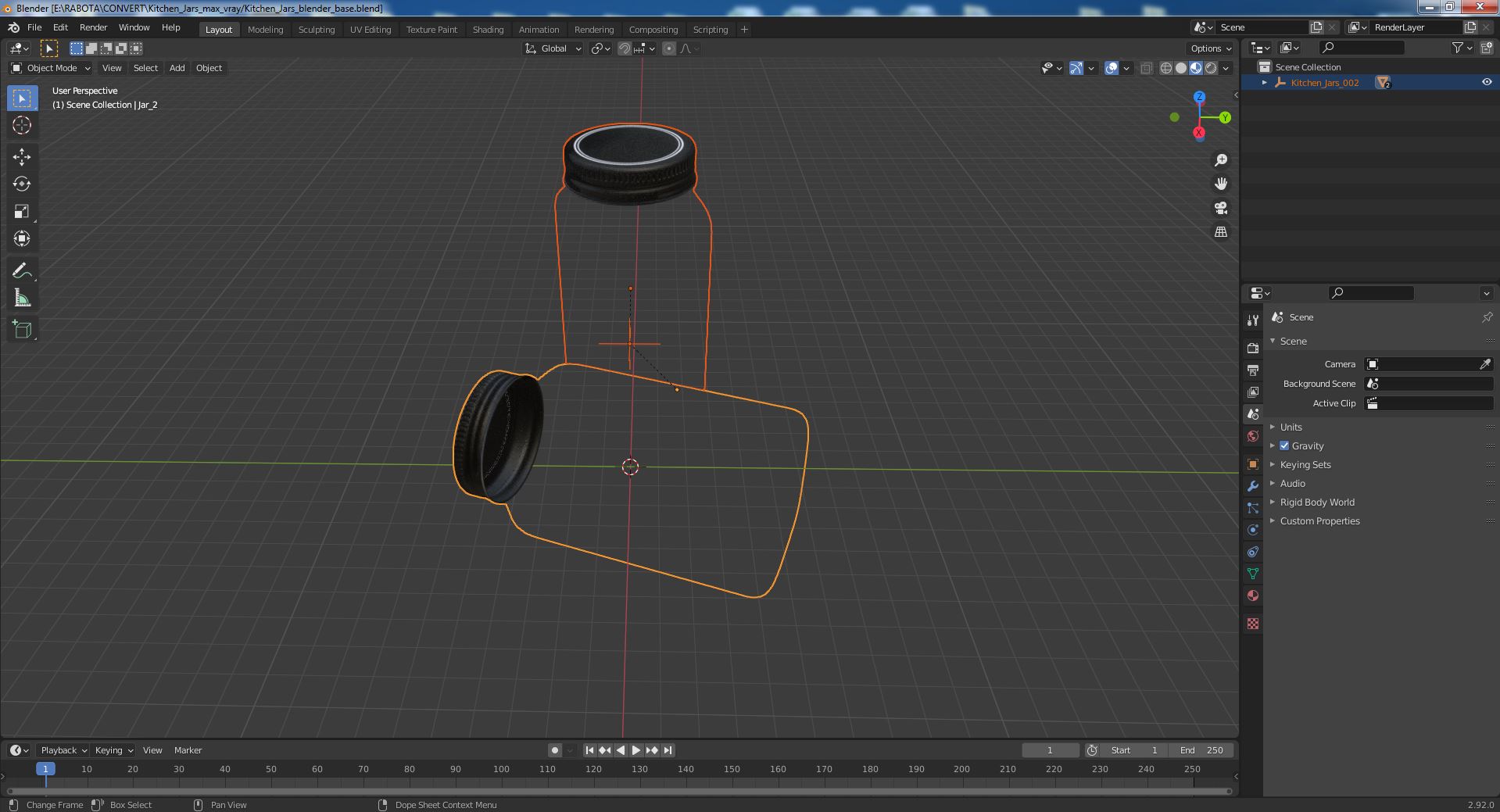Open the Texture properties tab
Screen dimensions: 1500x812
pyautogui.click(x=1253, y=624)
